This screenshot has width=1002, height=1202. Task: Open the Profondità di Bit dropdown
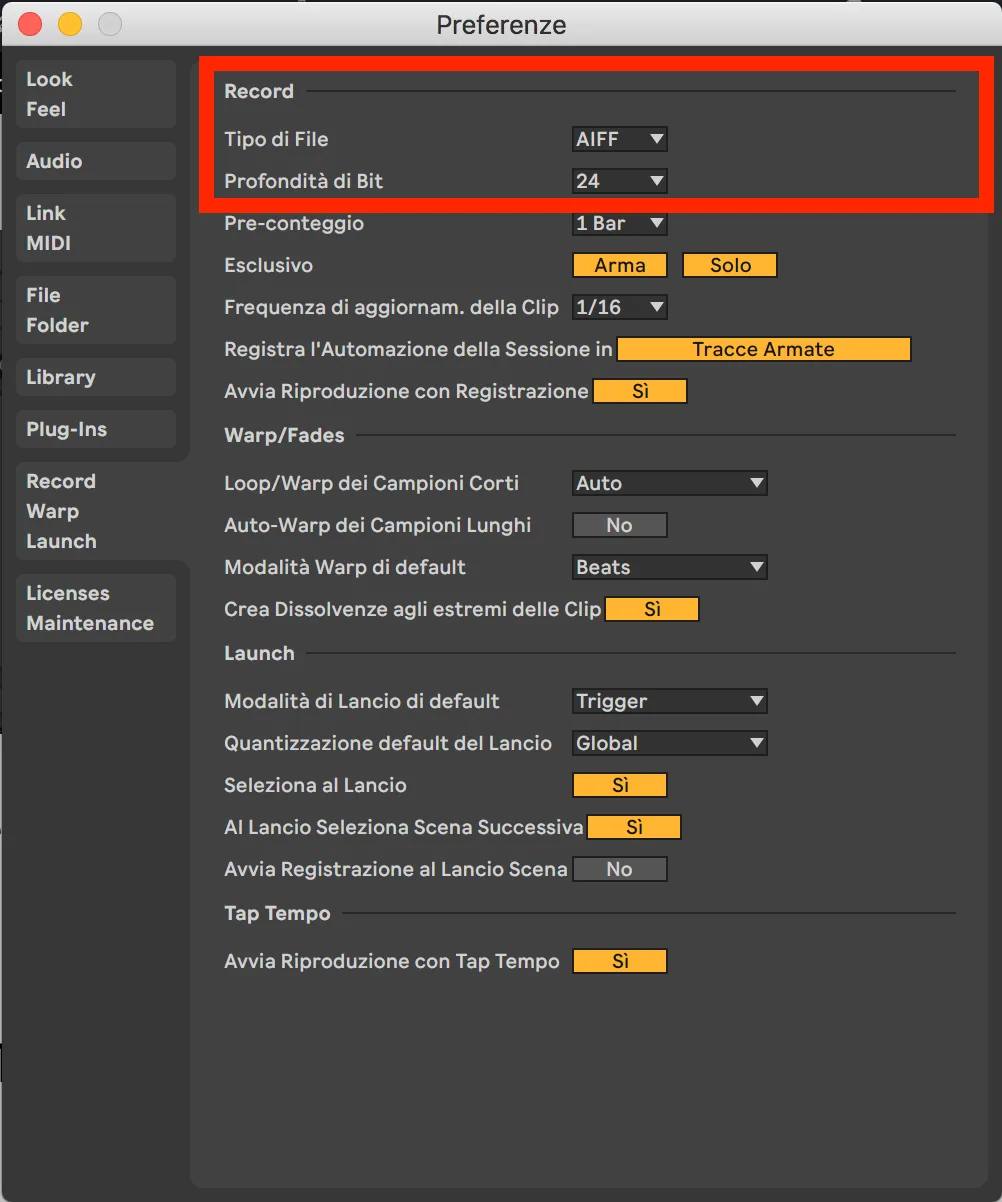[620, 181]
